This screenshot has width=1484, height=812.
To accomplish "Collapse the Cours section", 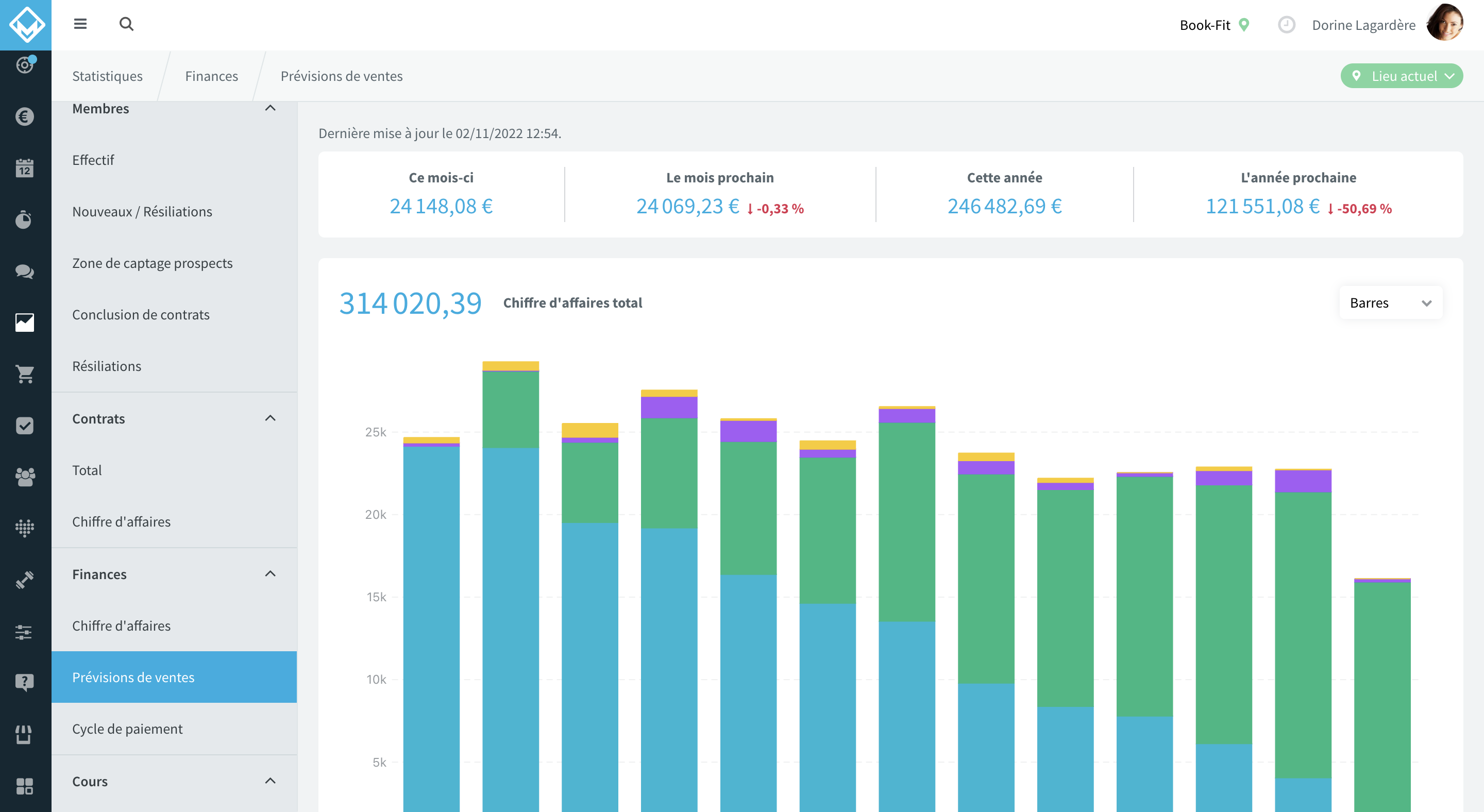I will tap(270, 781).
